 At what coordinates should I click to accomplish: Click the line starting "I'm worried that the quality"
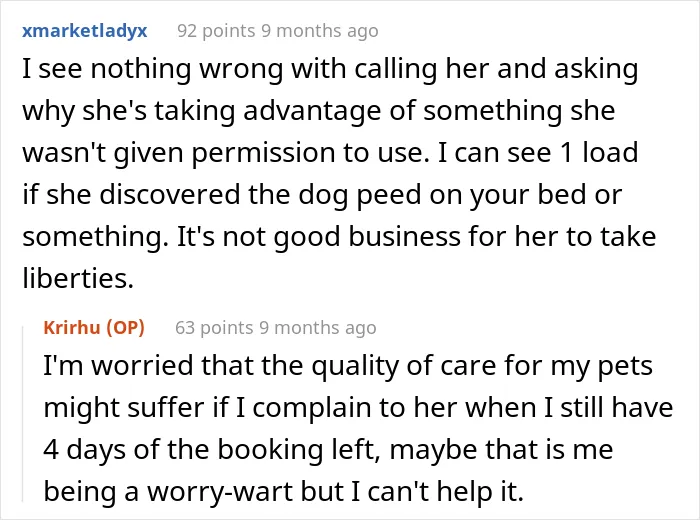coord(348,366)
